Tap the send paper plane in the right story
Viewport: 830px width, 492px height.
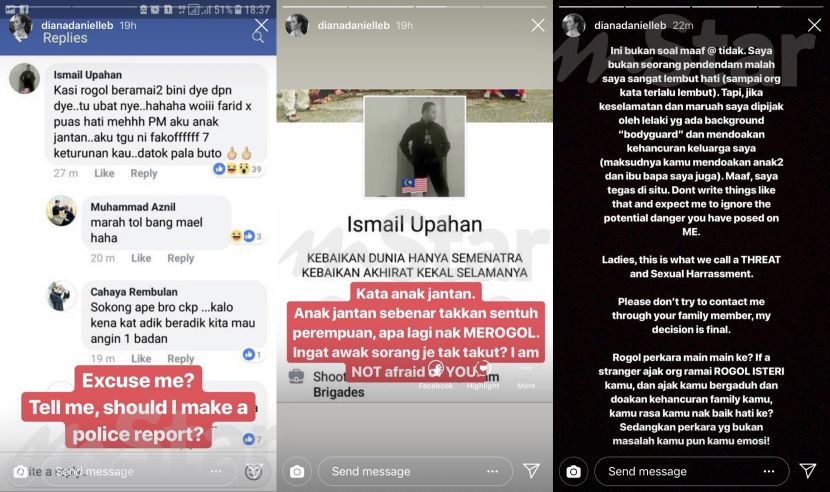[808, 470]
